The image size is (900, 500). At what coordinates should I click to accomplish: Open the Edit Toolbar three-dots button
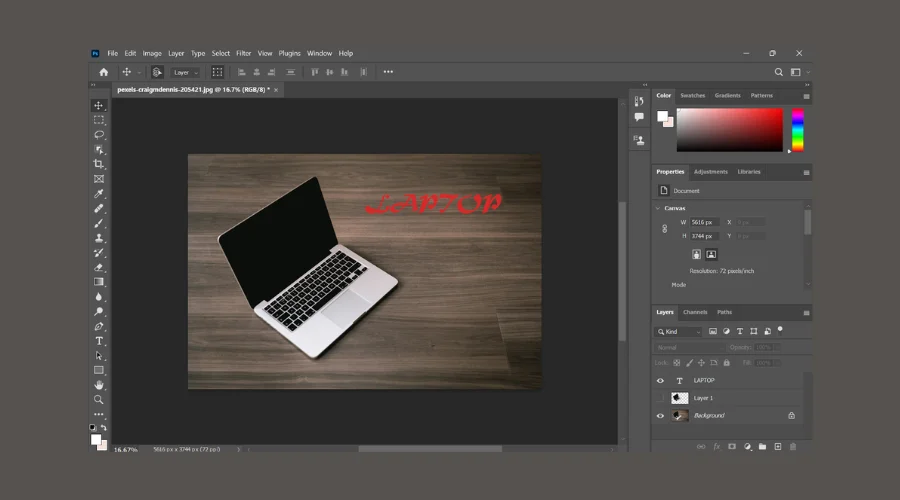click(x=99, y=414)
